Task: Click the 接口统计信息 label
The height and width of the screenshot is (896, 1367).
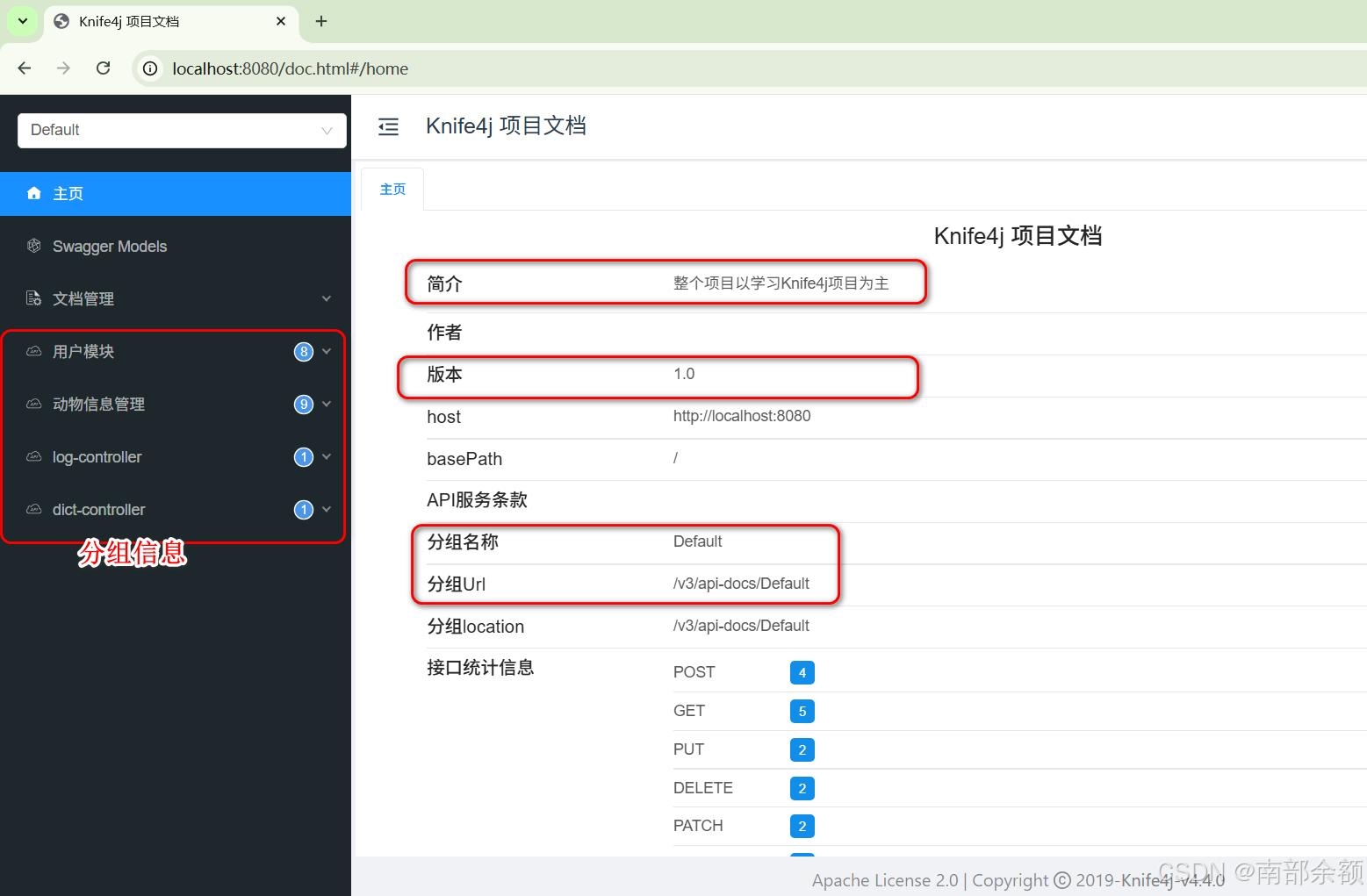Action: 480,668
